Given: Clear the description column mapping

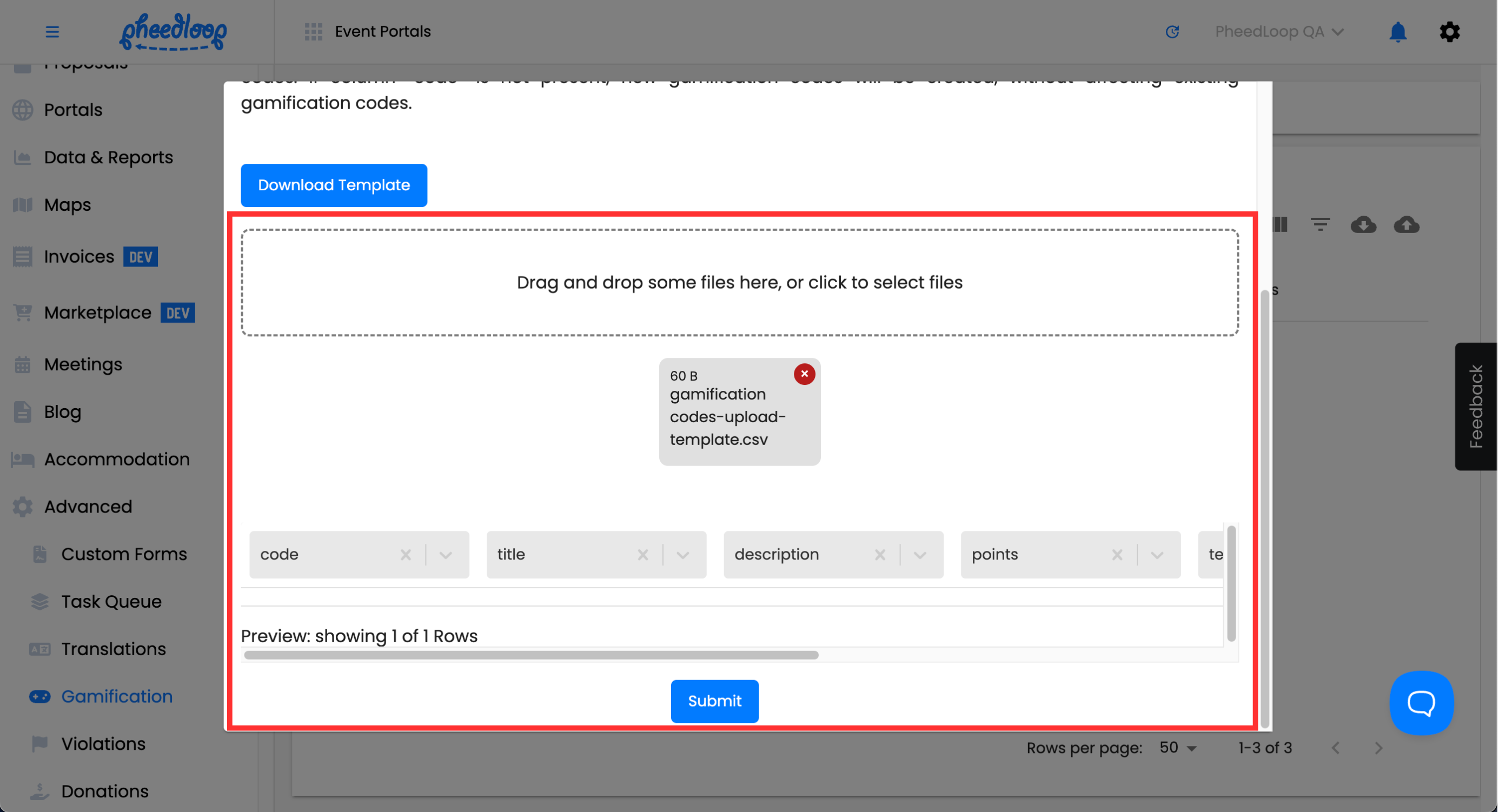Looking at the screenshot, I should 880,555.
